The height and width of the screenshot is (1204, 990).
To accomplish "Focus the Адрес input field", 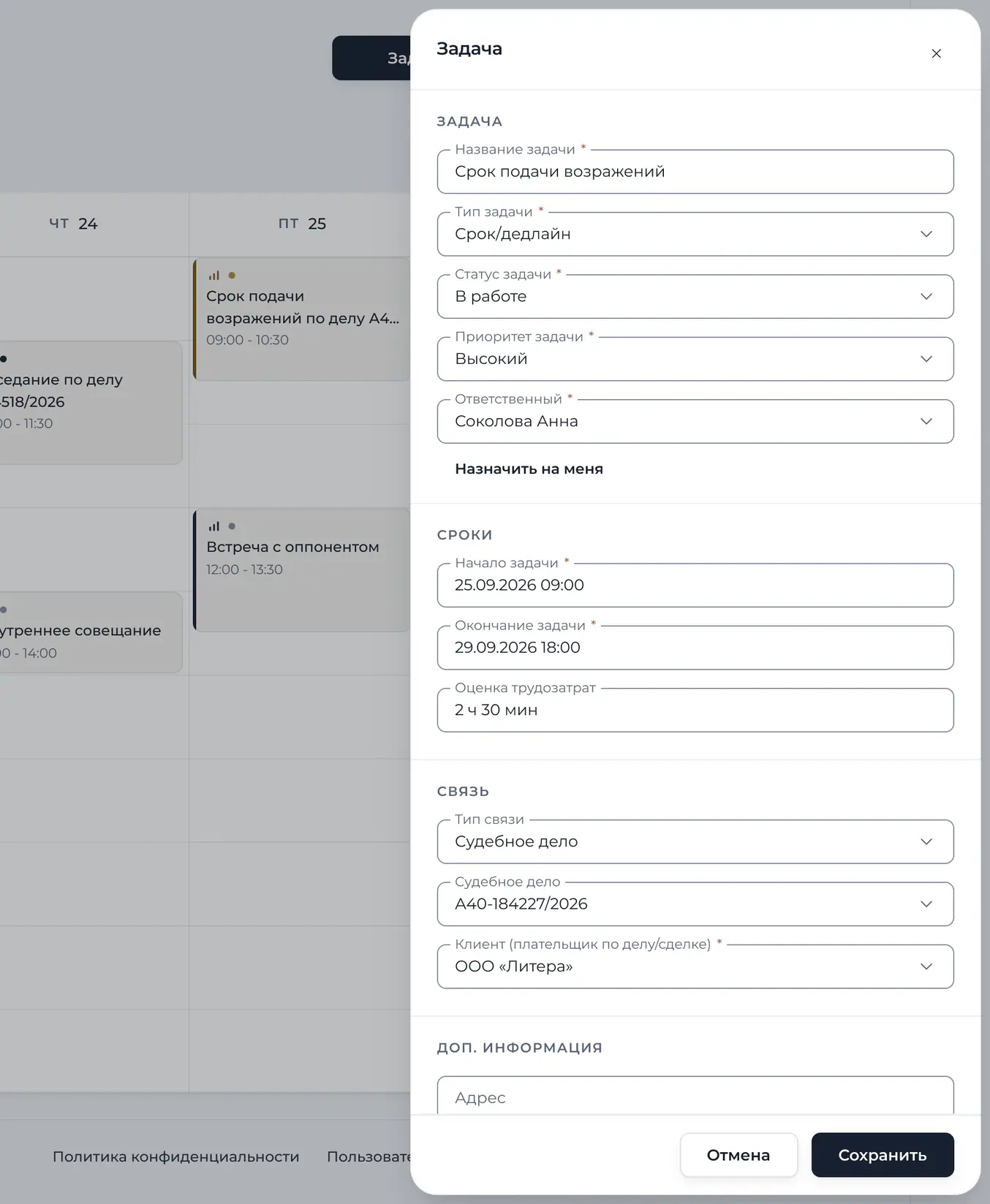I will point(695,1096).
